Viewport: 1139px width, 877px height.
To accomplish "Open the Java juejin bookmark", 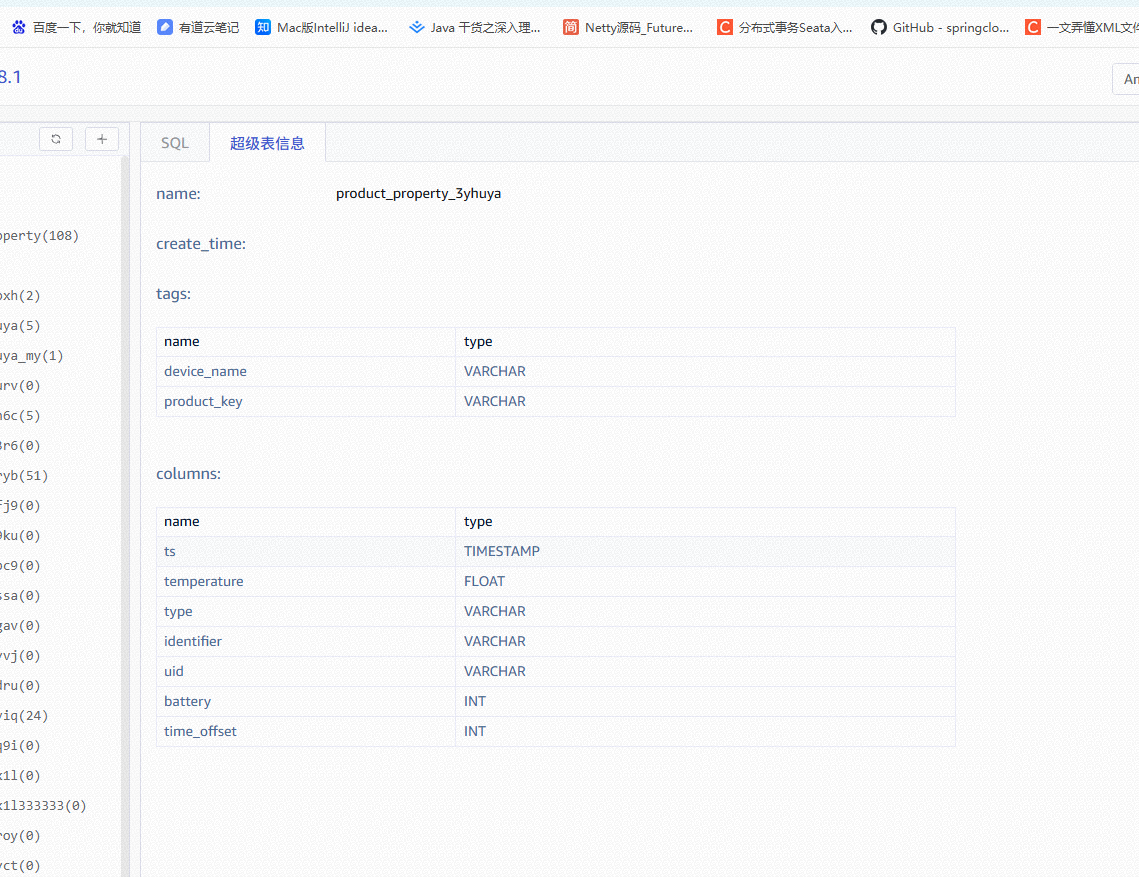I will click(475, 27).
